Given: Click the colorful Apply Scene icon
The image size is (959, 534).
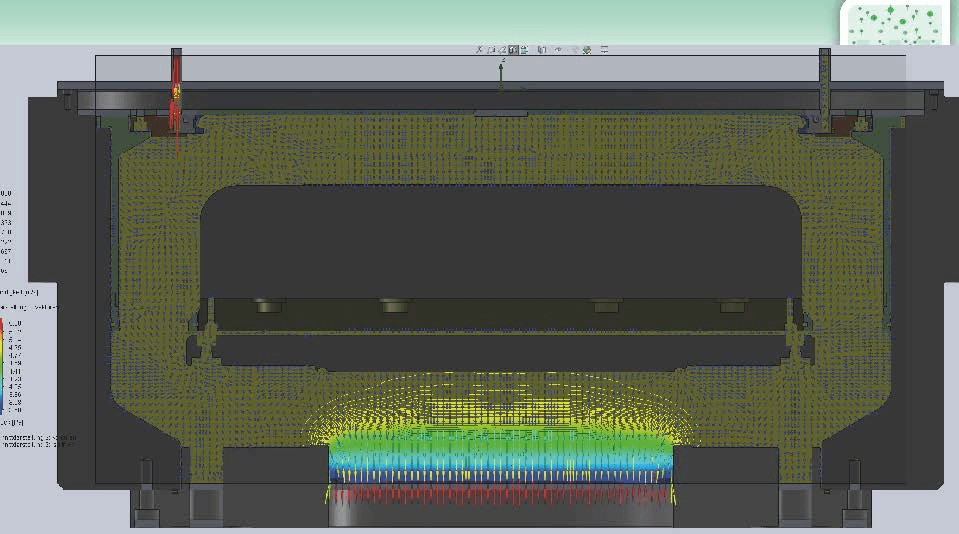Looking at the screenshot, I should coord(587,49).
